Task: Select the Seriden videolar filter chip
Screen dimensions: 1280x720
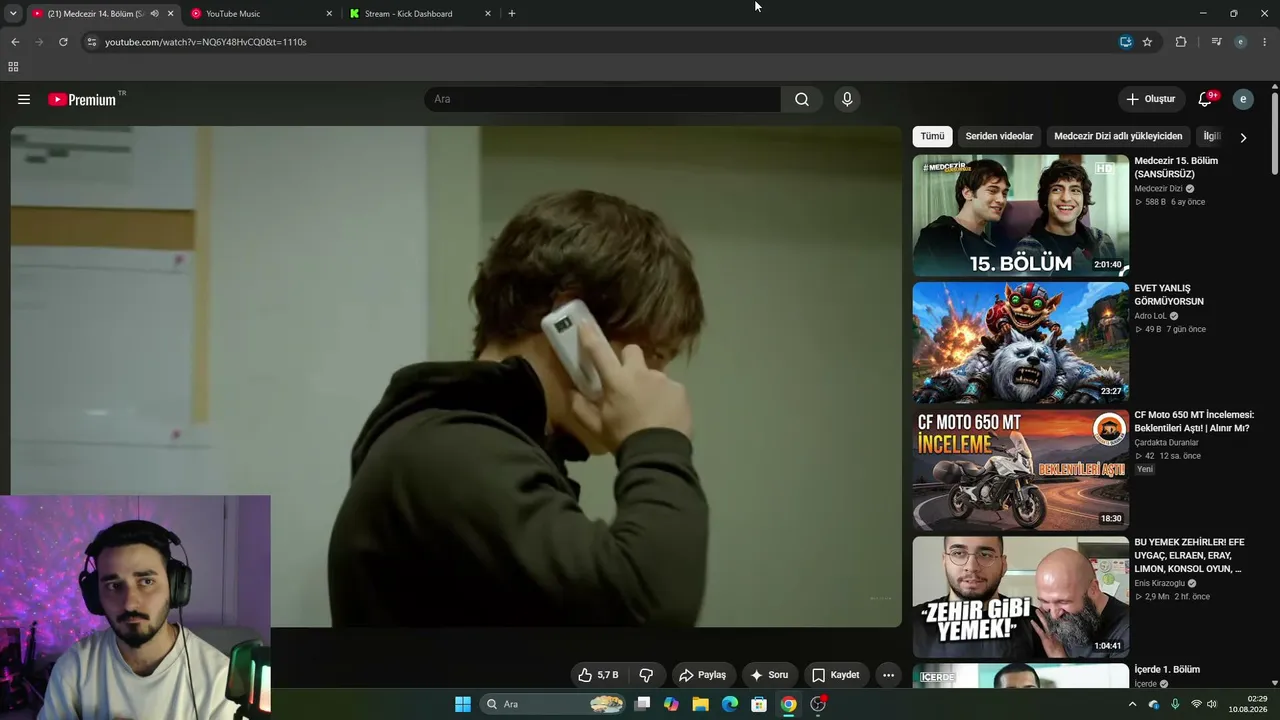Action: tap(999, 136)
